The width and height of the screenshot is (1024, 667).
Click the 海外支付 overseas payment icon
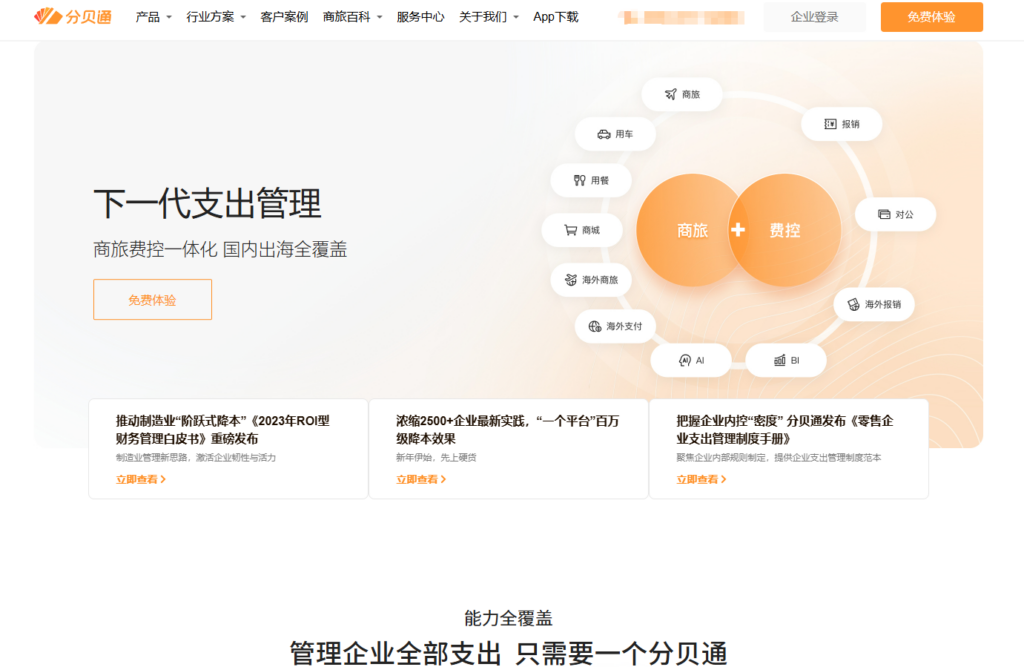click(x=615, y=326)
